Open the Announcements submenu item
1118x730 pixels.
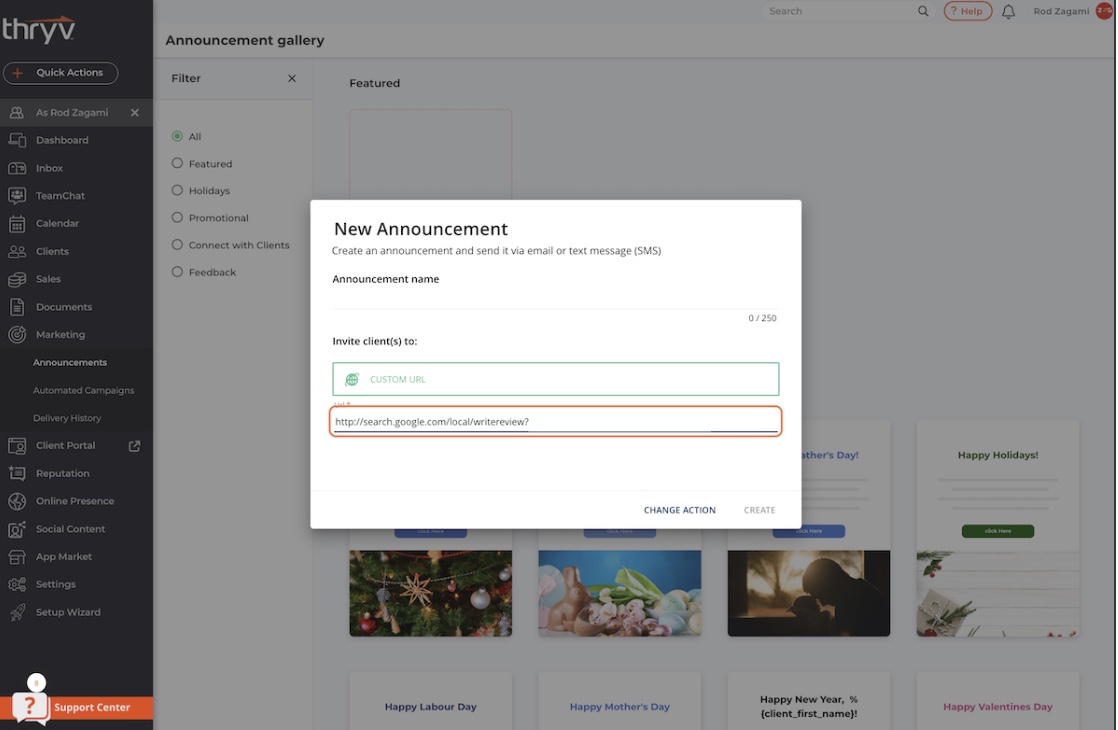pyautogui.click(x=70, y=362)
